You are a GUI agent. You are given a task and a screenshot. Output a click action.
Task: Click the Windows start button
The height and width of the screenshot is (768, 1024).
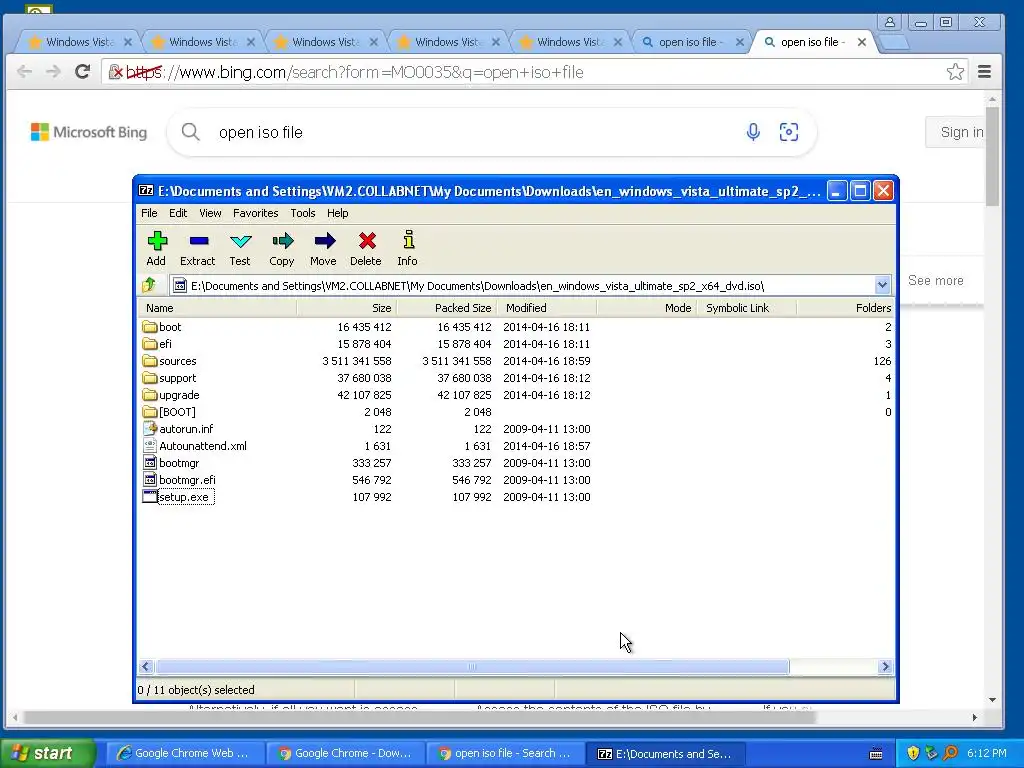click(x=47, y=753)
